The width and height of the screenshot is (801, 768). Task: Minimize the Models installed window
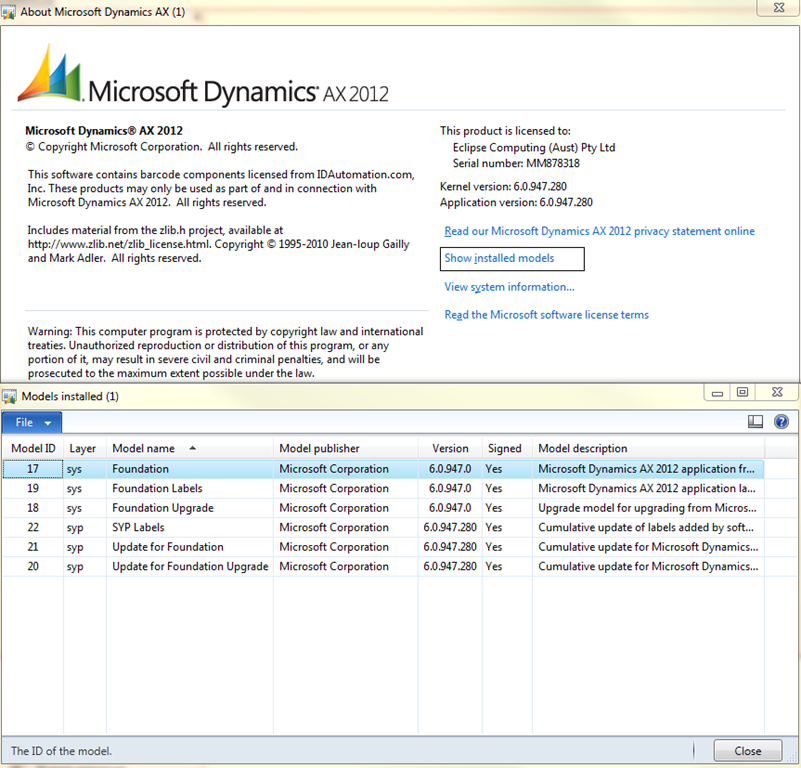pyautogui.click(x=717, y=392)
